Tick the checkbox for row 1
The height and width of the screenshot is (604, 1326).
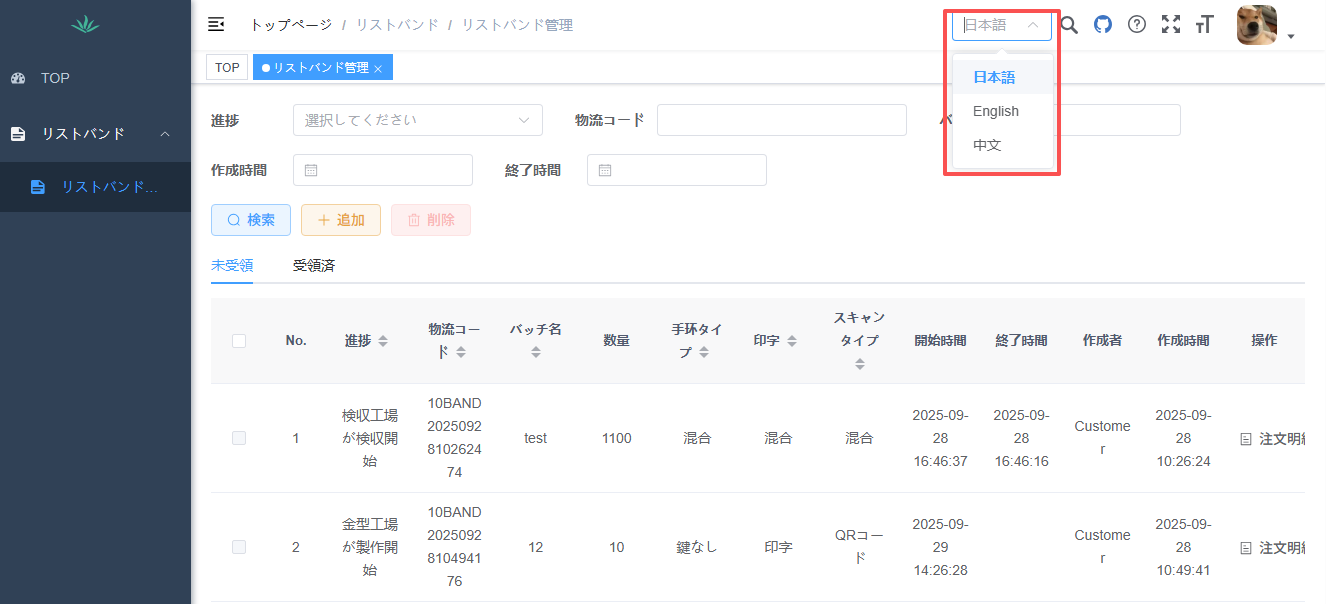point(239,438)
